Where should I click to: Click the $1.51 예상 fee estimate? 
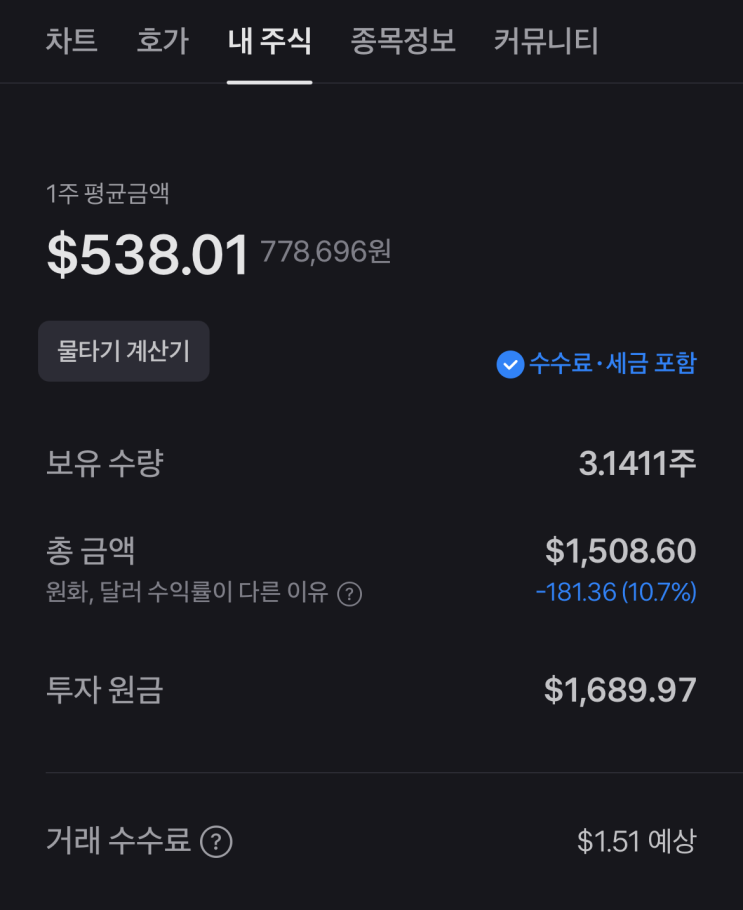pyautogui.click(x=636, y=842)
